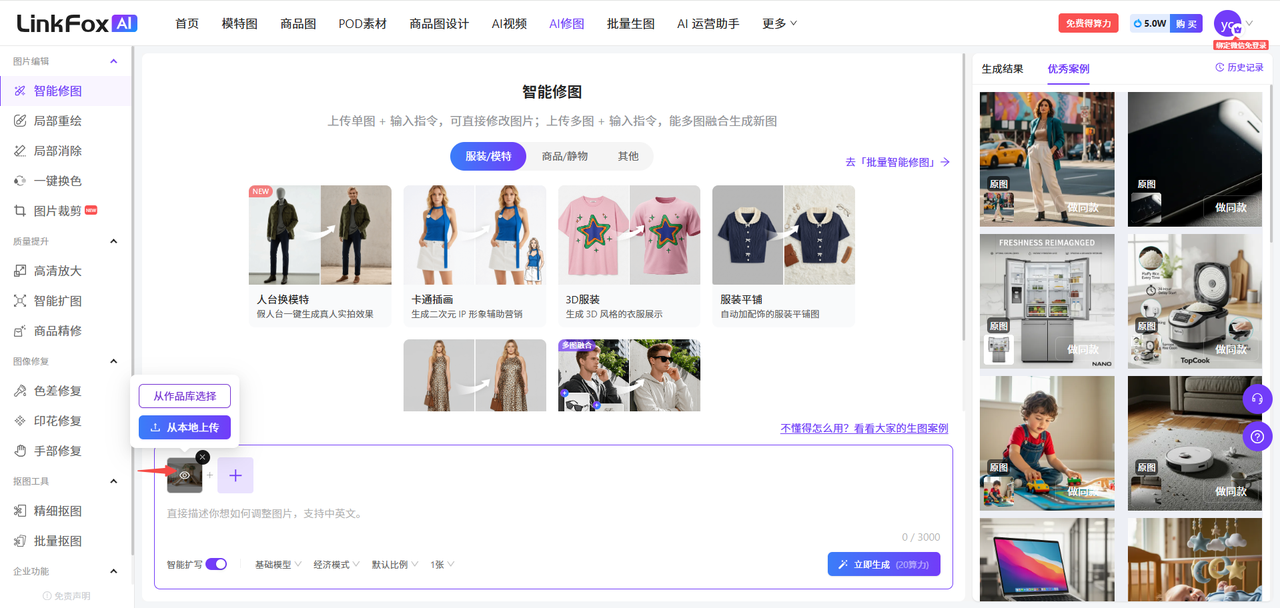
Task: Open the 局部重绘 tool icon
Action: 20,121
